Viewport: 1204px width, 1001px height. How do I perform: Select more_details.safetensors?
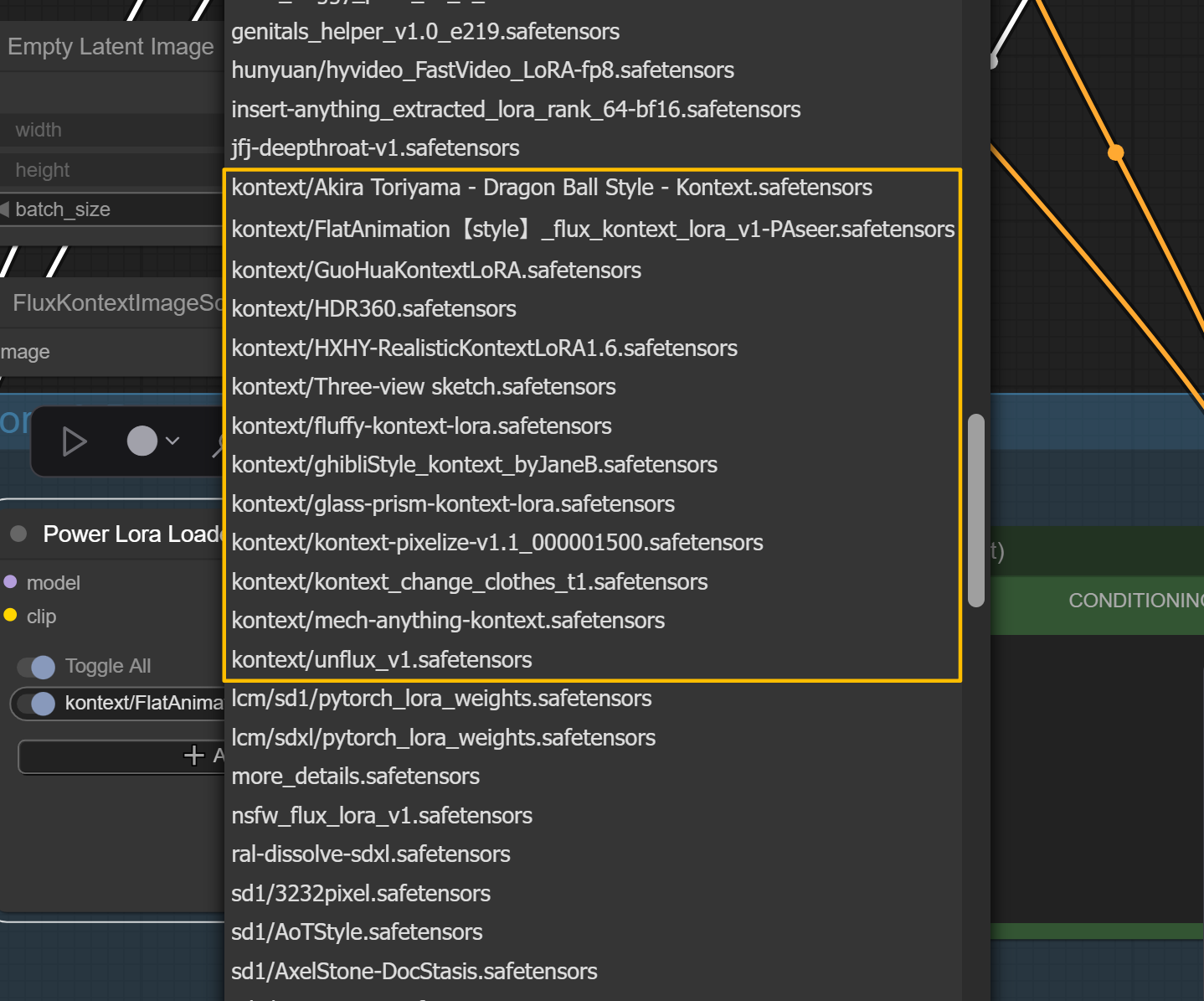point(593,777)
